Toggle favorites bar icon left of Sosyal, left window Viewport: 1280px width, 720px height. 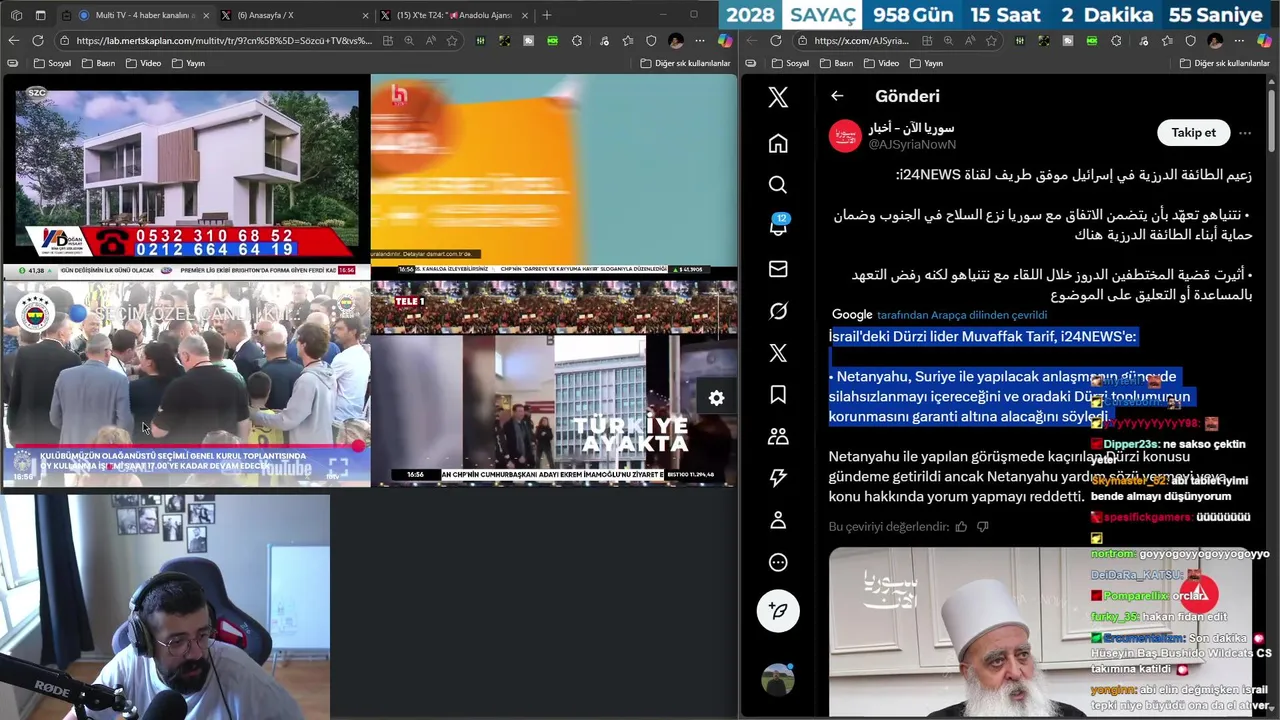[x=12, y=63]
